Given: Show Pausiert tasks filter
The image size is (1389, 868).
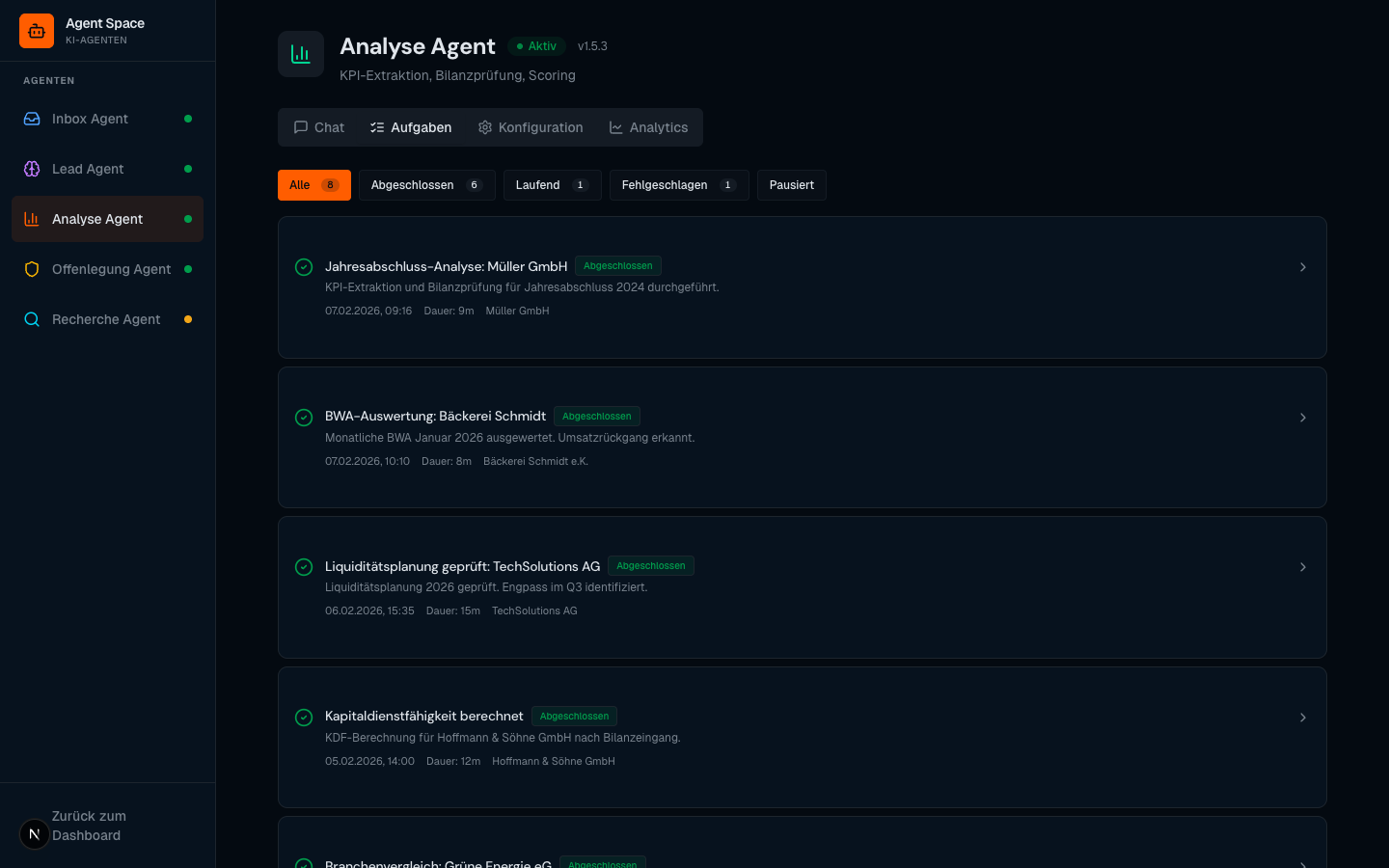Looking at the screenshot, I should coord(791,185).
